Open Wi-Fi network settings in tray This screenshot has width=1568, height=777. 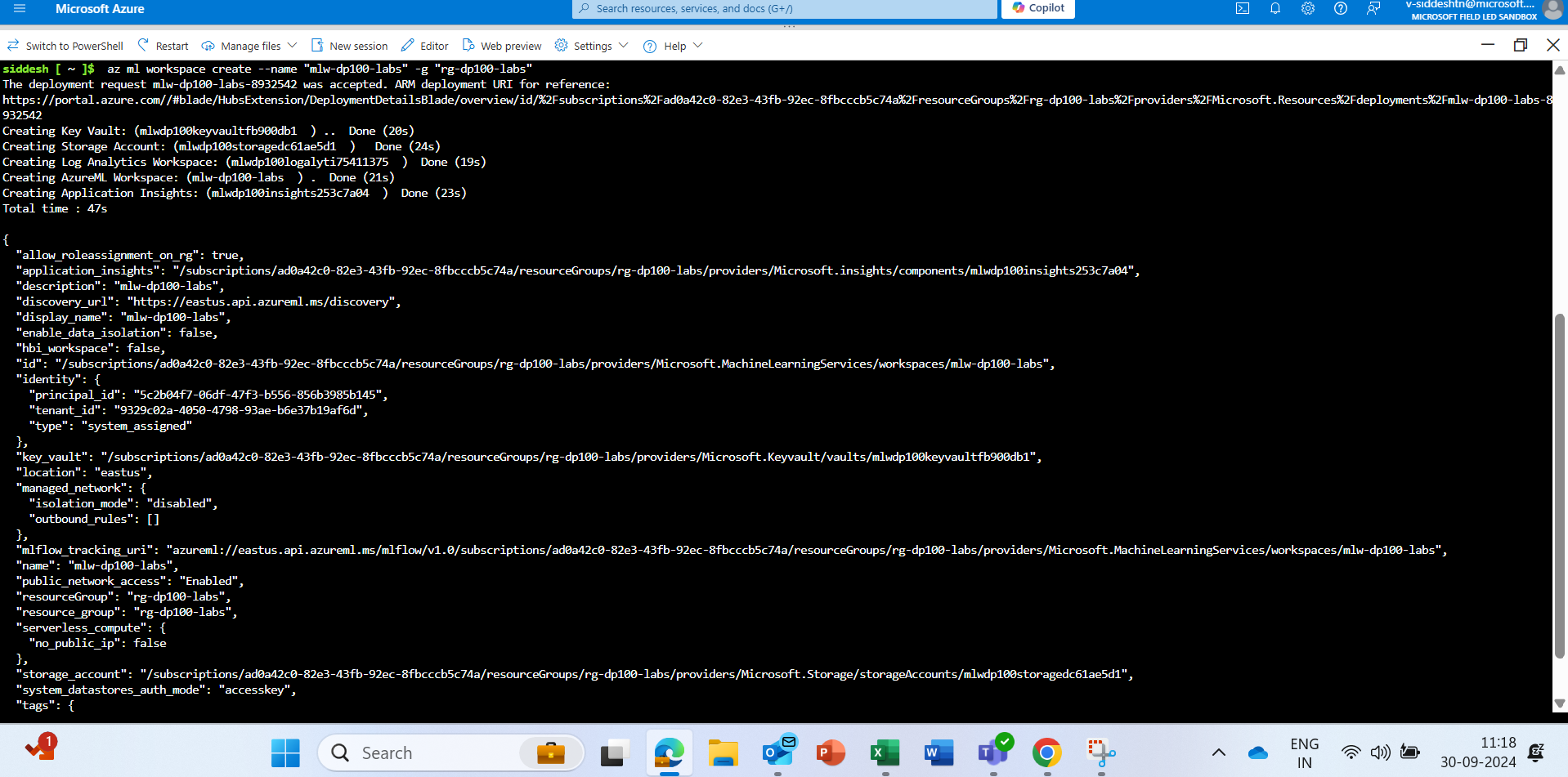tap(1351, 752)
